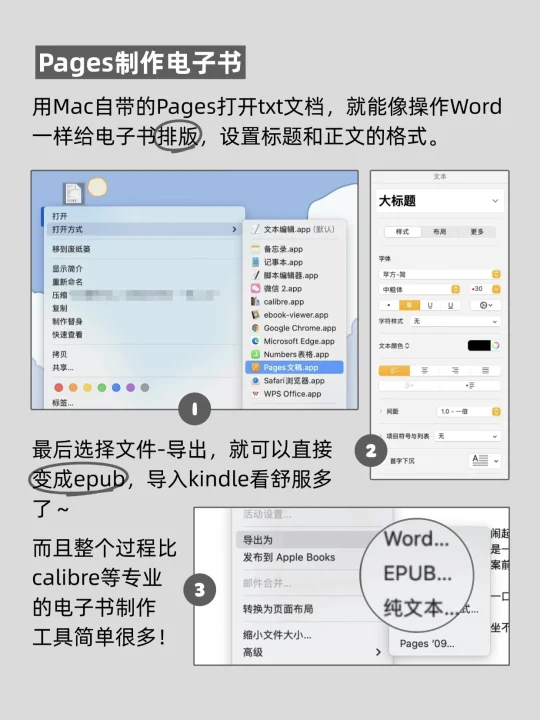Open the 项目符号与列表 dropdown showing 无
Image resolution: width=540 pixels, height=720 pixels.
(467, 436)
